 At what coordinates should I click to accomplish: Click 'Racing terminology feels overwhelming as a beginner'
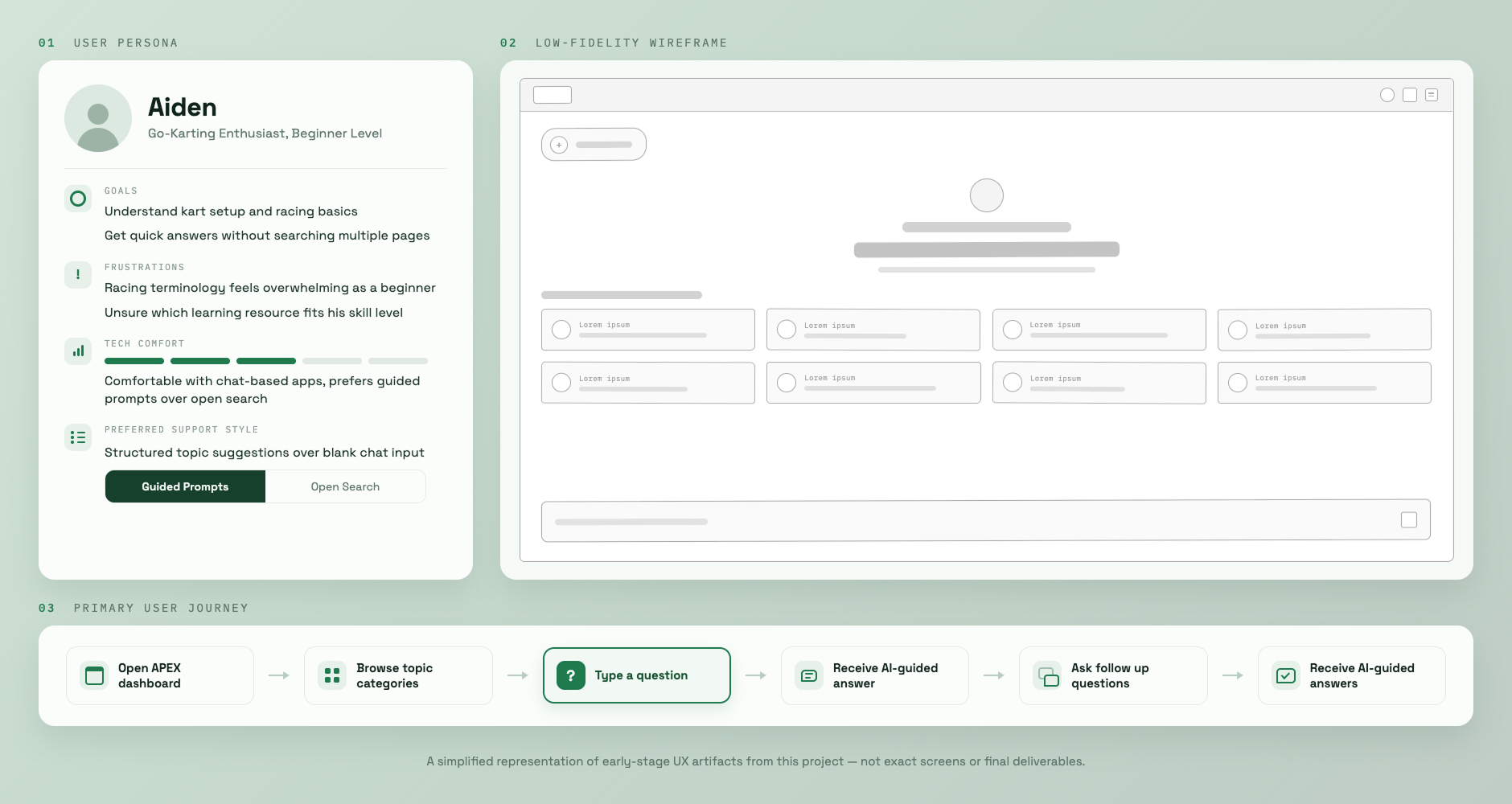(270, 288)
